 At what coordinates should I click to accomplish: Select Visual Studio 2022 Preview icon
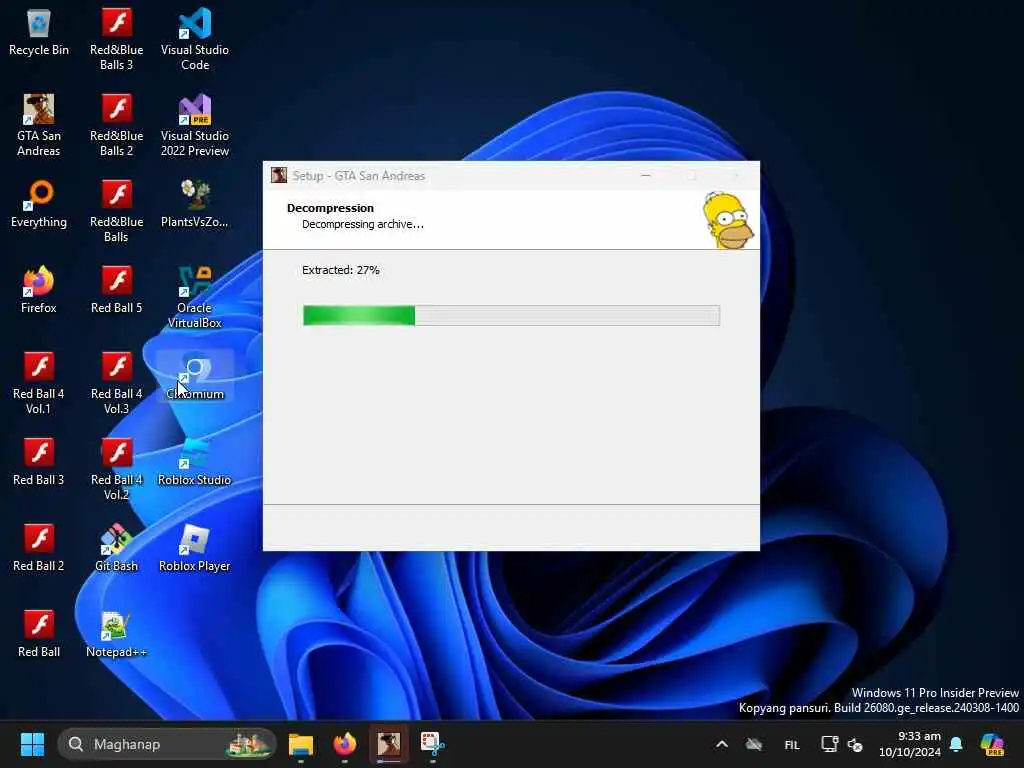point(195,125)
